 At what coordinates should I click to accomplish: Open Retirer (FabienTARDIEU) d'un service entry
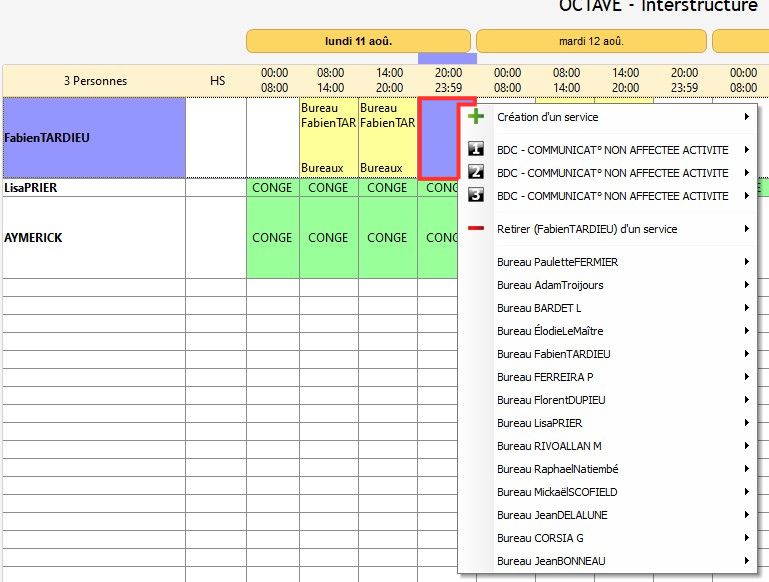[x=586, y=229]
